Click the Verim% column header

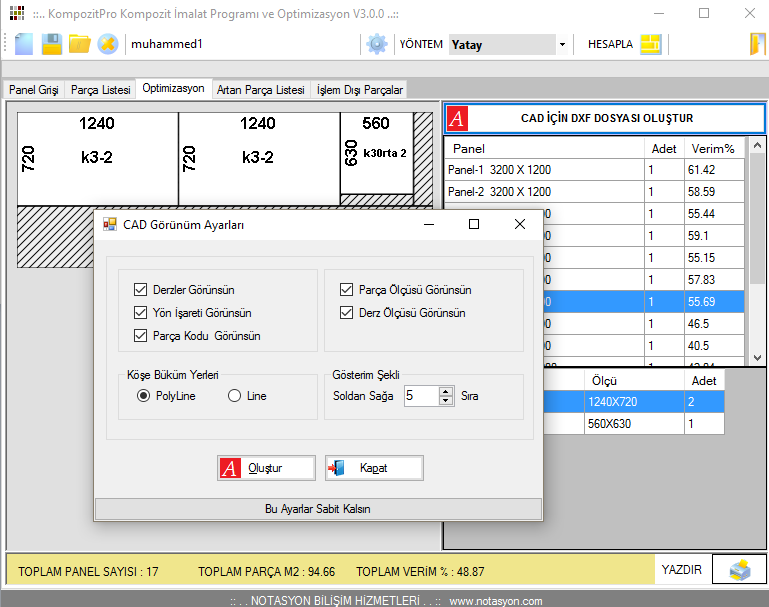click(x=714, y=149)
